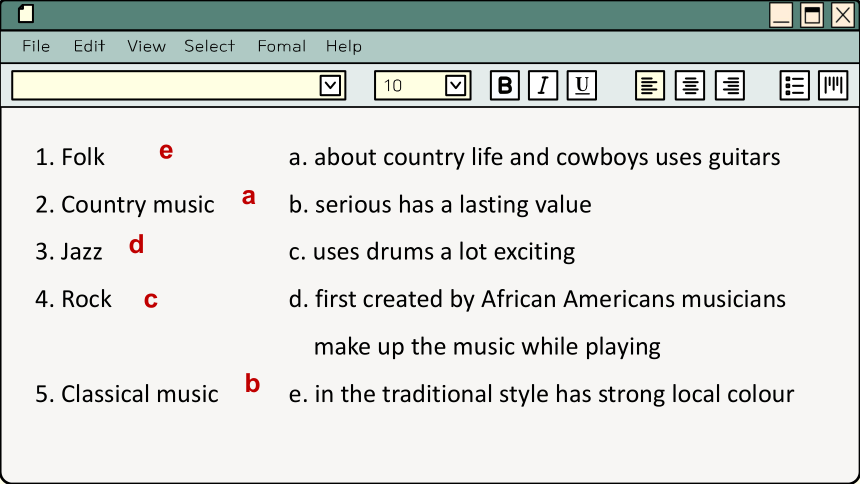Viewport: 860px width, 484px height.
Task: Maximize the editor window
Action: coord(812,15)
